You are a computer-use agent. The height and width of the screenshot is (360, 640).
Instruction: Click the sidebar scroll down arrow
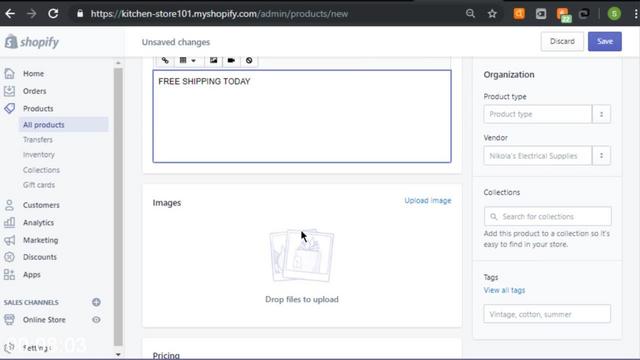tap(118, 354)
